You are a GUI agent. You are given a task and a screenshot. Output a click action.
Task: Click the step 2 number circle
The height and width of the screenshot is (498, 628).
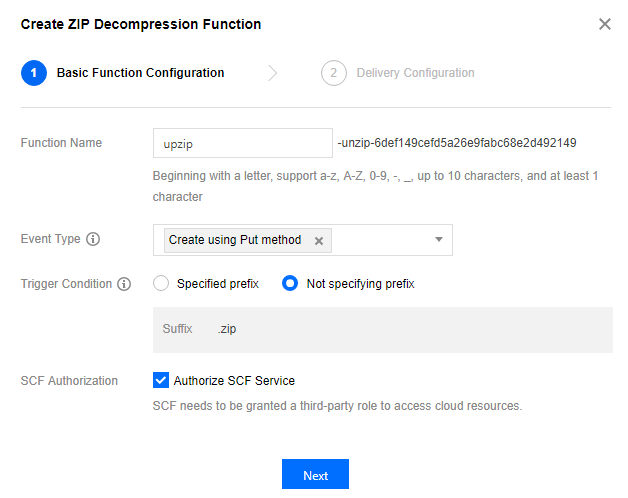(x=333, y=73)
